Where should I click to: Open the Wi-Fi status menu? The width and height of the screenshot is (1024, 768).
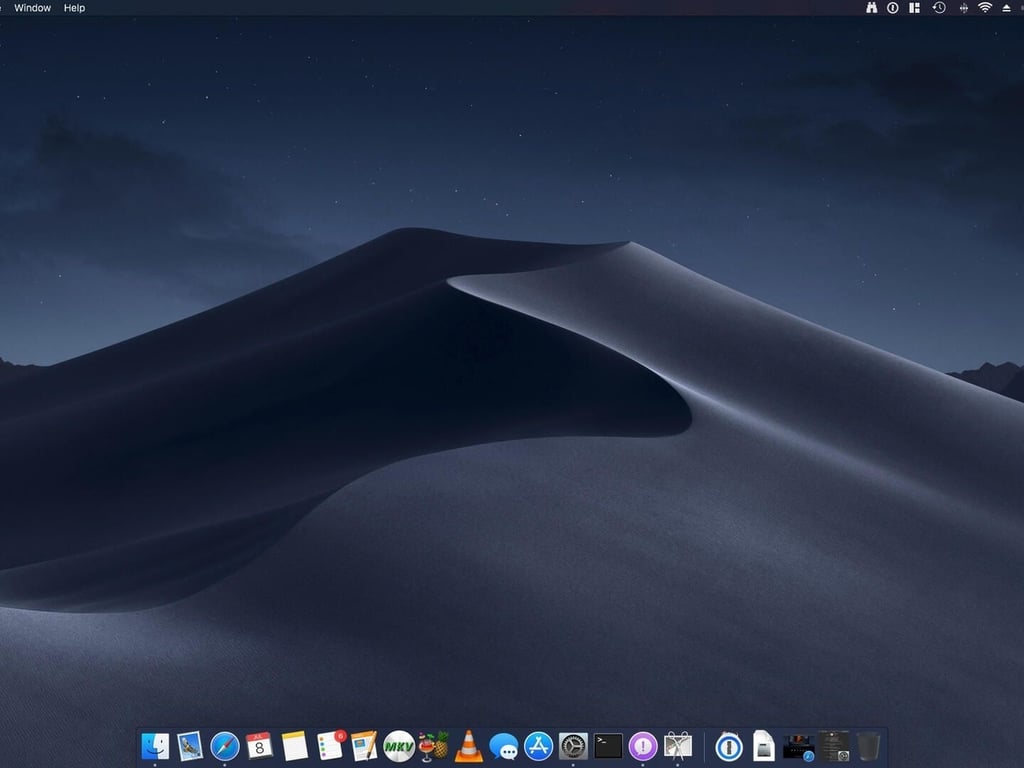coord(985,8)
